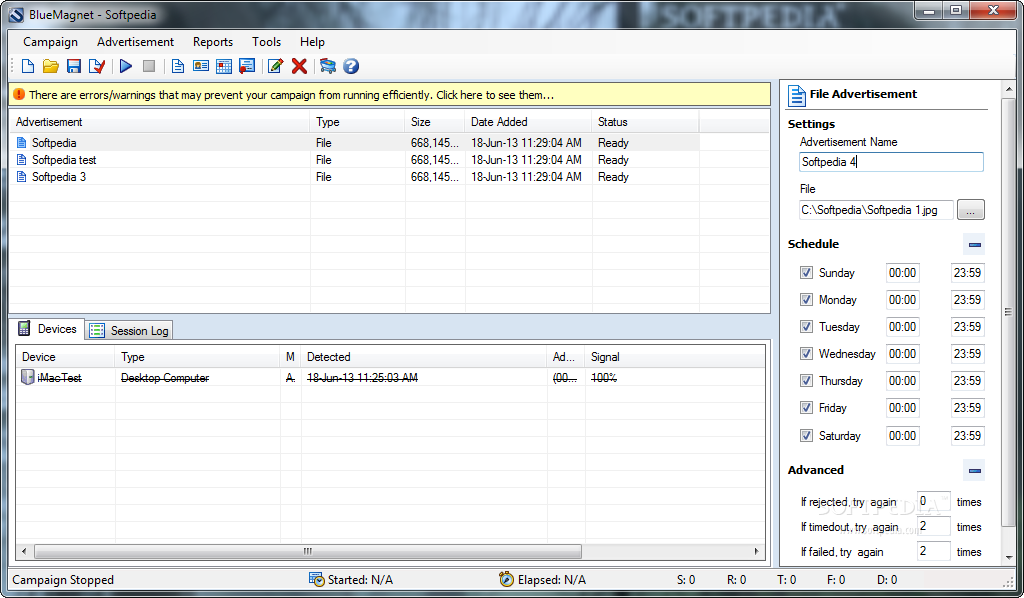Uncheck the Monday schedule checkbox

coord(806,300)
